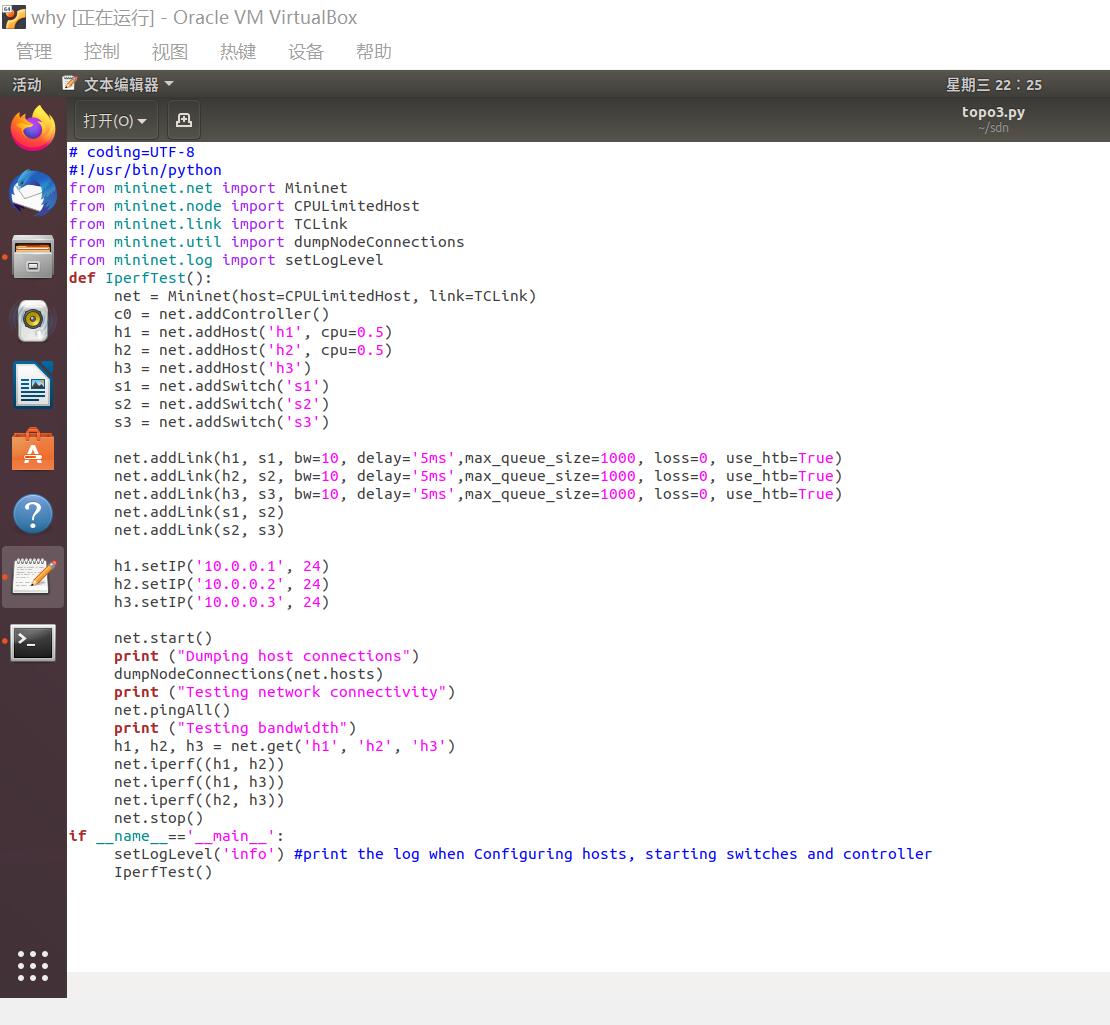Open the Files manager dock icon
The width and height of the screenshot is (1110, 1025).
[x=33, y=256]
